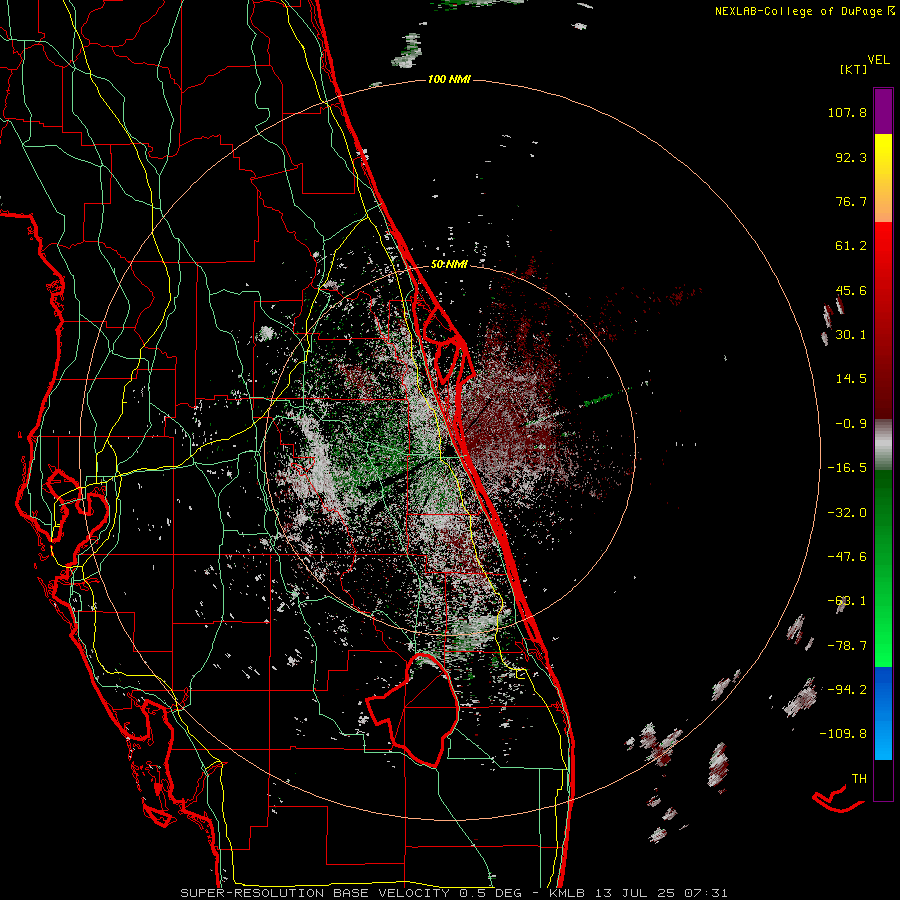This screenshot has height=900, width=900.
Task: Pick the blue segment of the color bar
Action: click(883, 689)
